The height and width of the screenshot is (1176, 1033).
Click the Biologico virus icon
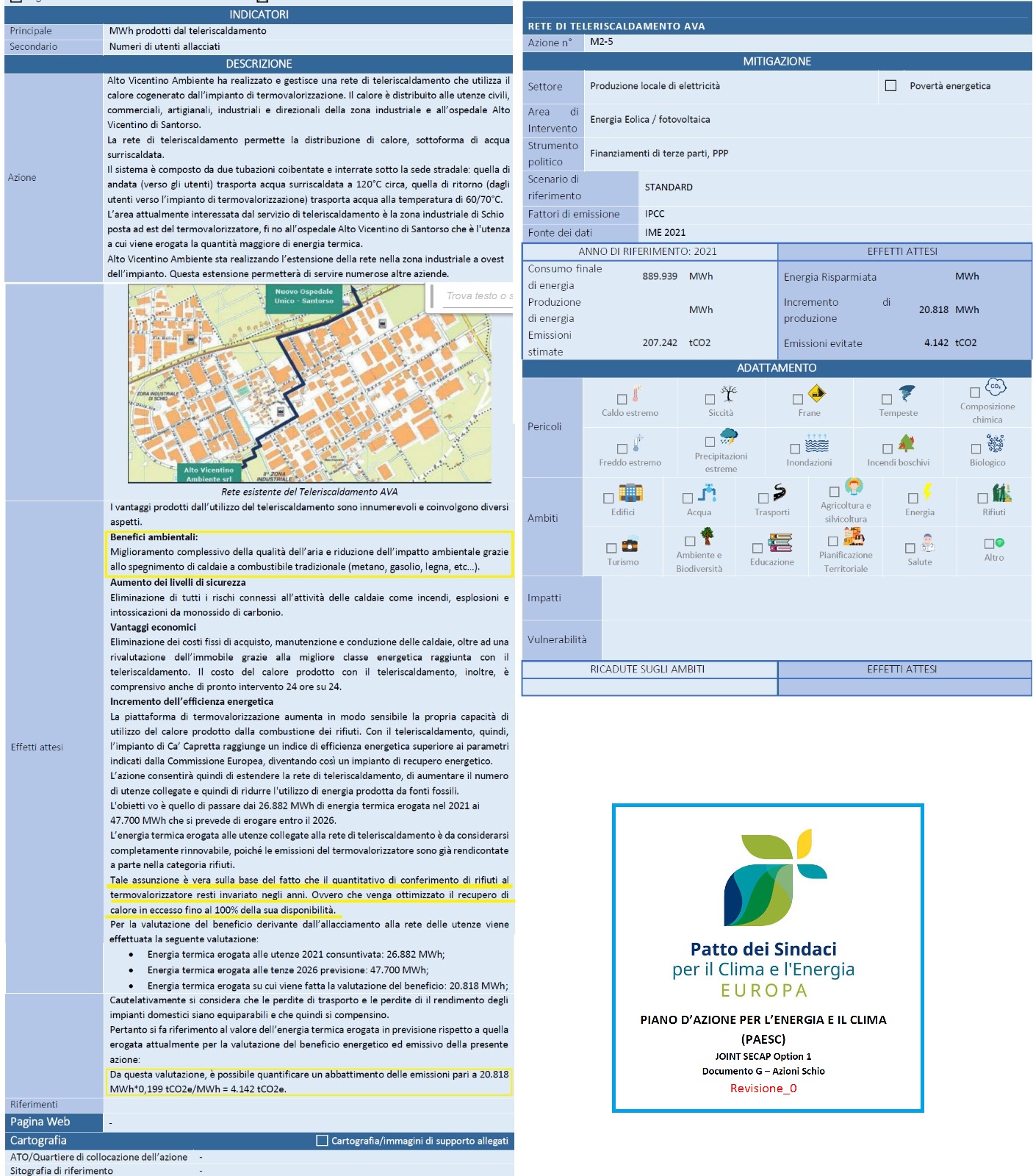tap(996, 443)
